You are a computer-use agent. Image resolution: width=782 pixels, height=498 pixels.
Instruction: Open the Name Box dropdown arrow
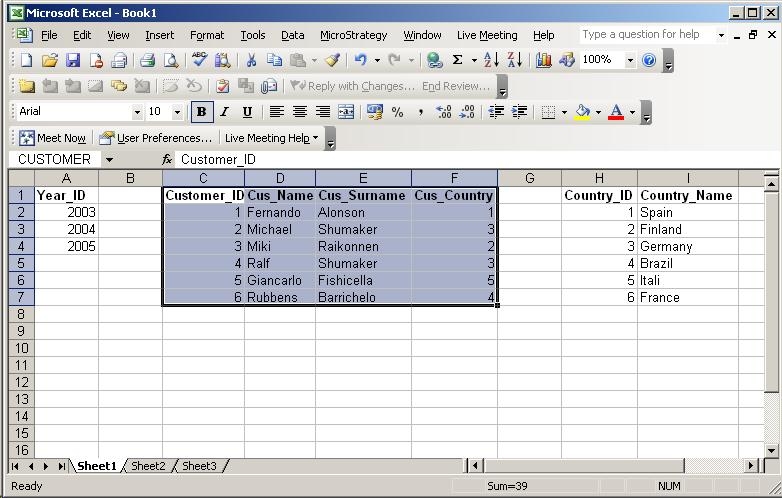pyautogui.click(x=109, y=160)
